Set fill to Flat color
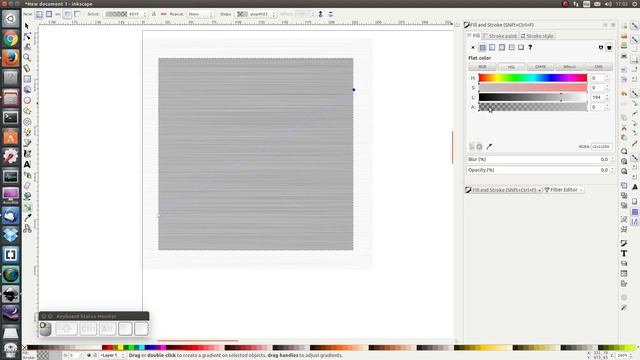The height and width of the screenshot is (360, 640). (x=482, y=47)
